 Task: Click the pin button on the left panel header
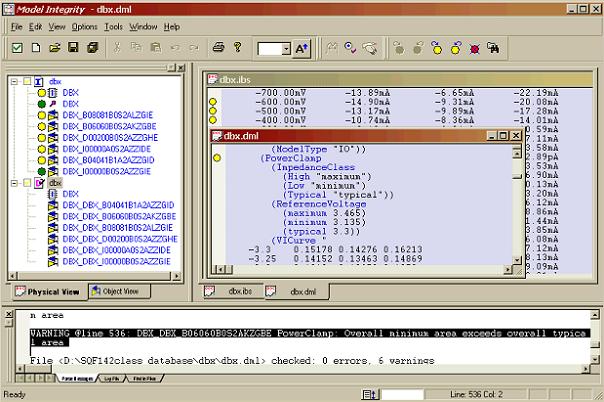click(172, 68)
